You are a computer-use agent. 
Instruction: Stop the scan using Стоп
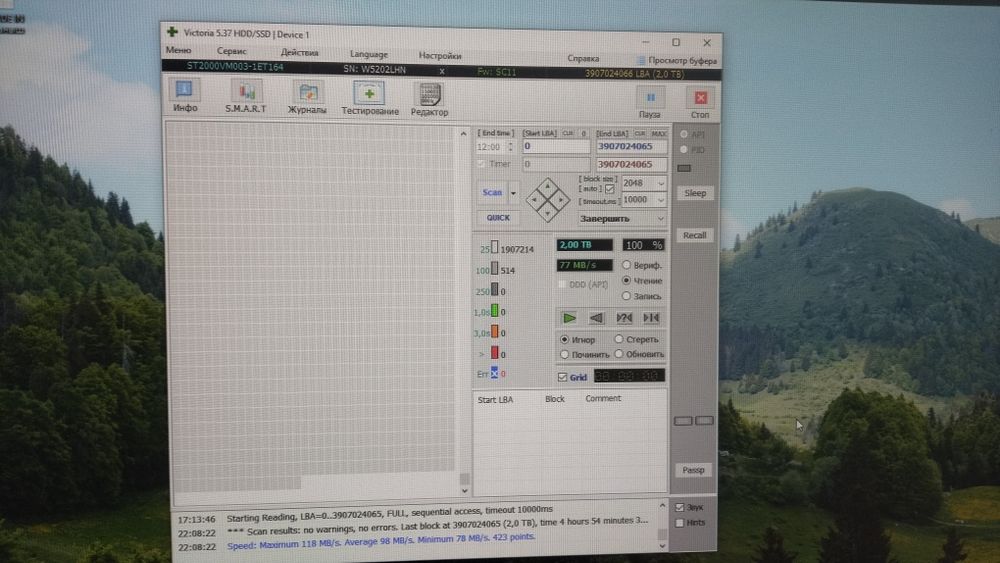[700, 103]
